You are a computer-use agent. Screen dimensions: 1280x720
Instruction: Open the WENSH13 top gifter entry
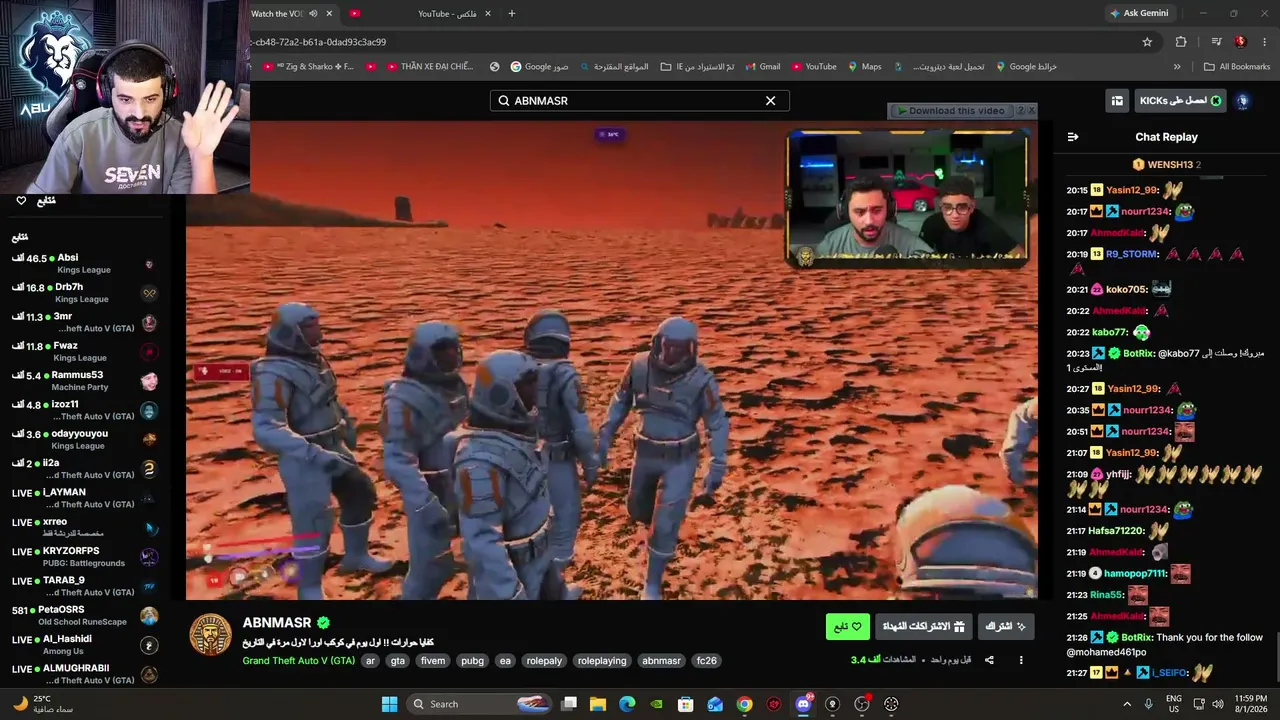coord(1166,165)
